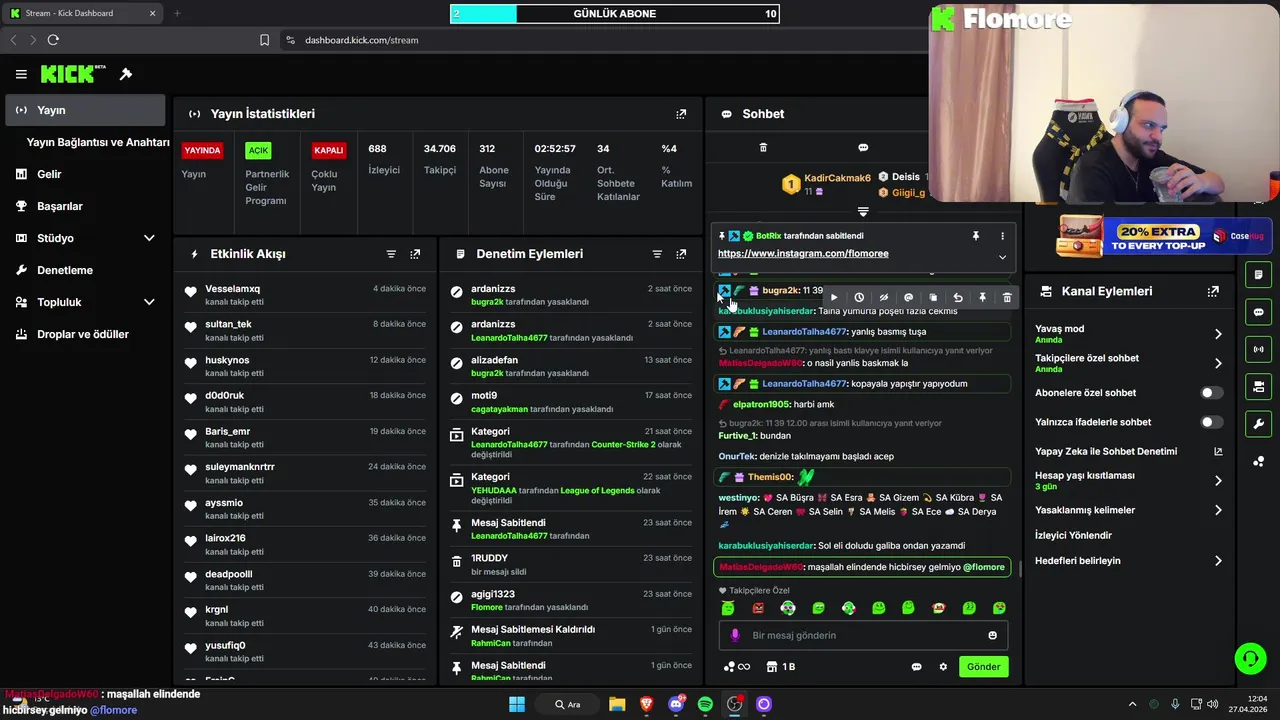
Task: Click the chat bubble icon beside the Gönder button
Action: point(916,667)
